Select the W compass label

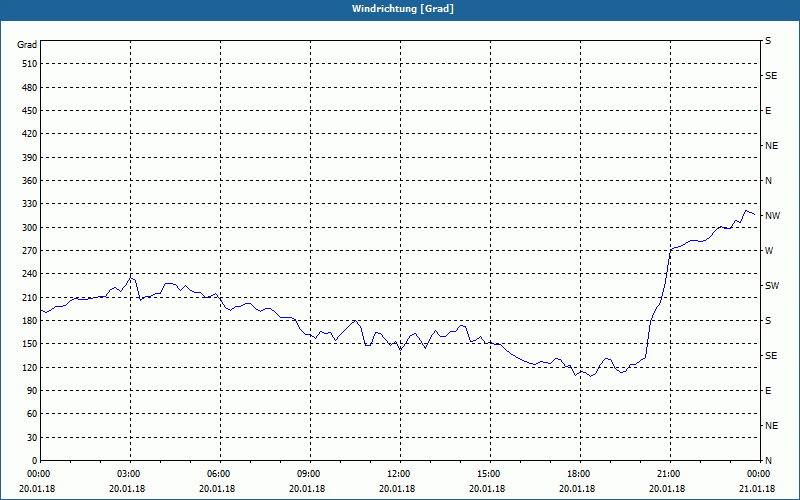[x=769, y=251]
